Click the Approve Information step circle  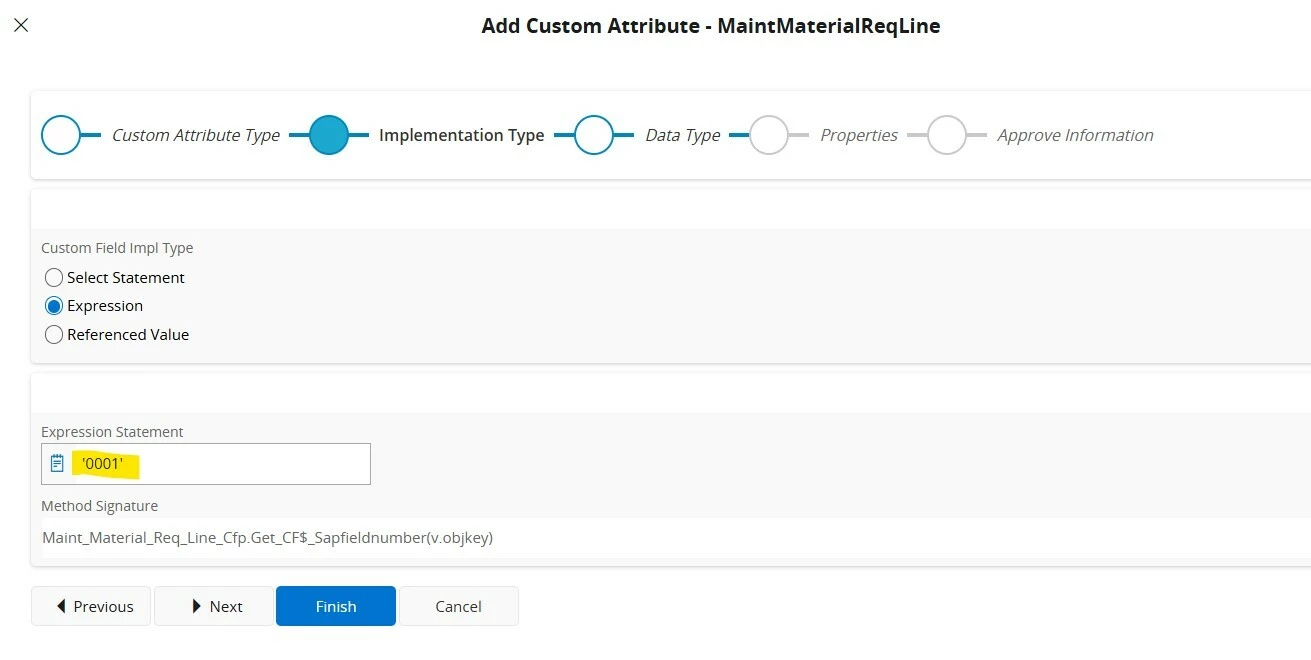click(946, 135)
